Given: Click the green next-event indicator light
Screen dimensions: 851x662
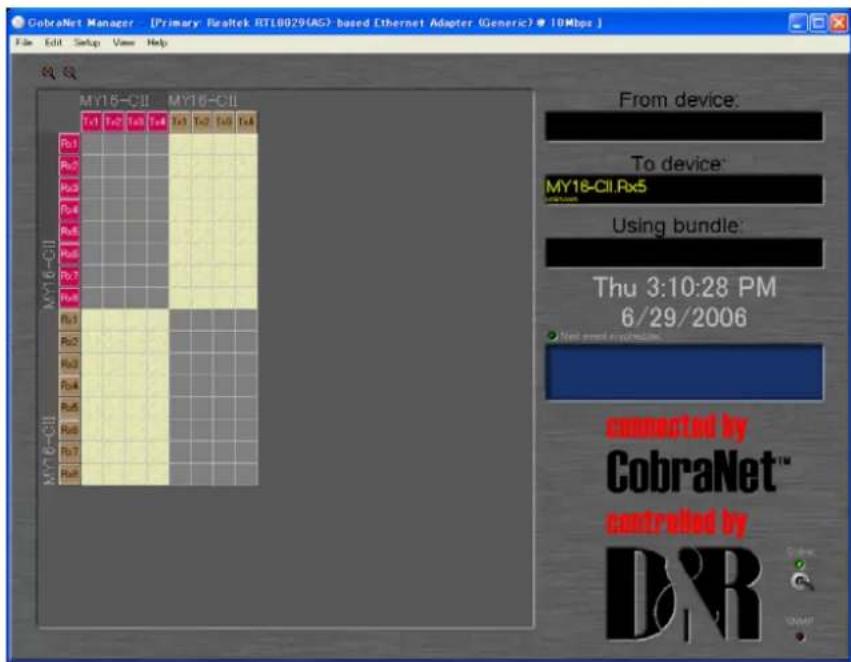Looking at the screenshot, I should coord(552,336).
